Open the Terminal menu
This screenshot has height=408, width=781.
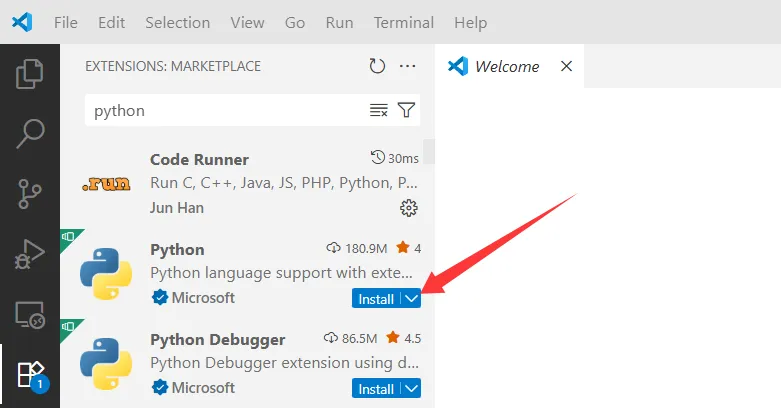[x=403, y=22]
